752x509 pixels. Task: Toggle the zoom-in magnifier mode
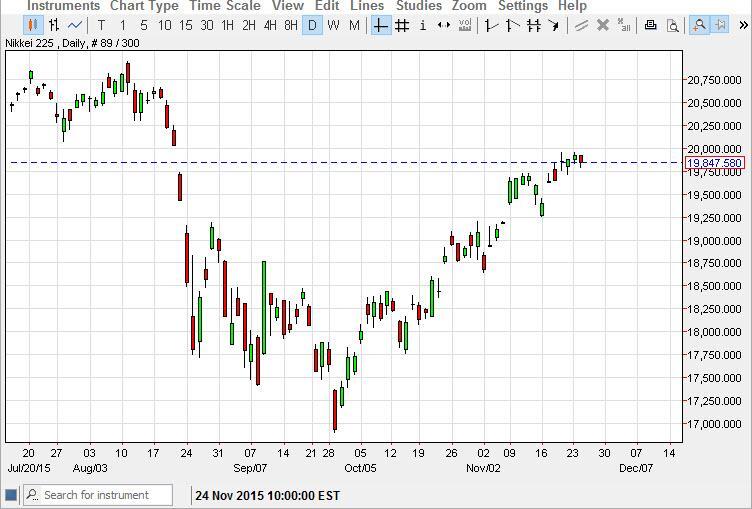(x=700, y=25)
